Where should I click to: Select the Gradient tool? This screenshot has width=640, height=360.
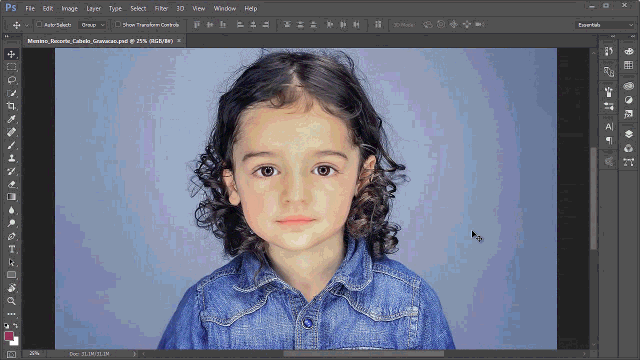[x=11, y=197]
